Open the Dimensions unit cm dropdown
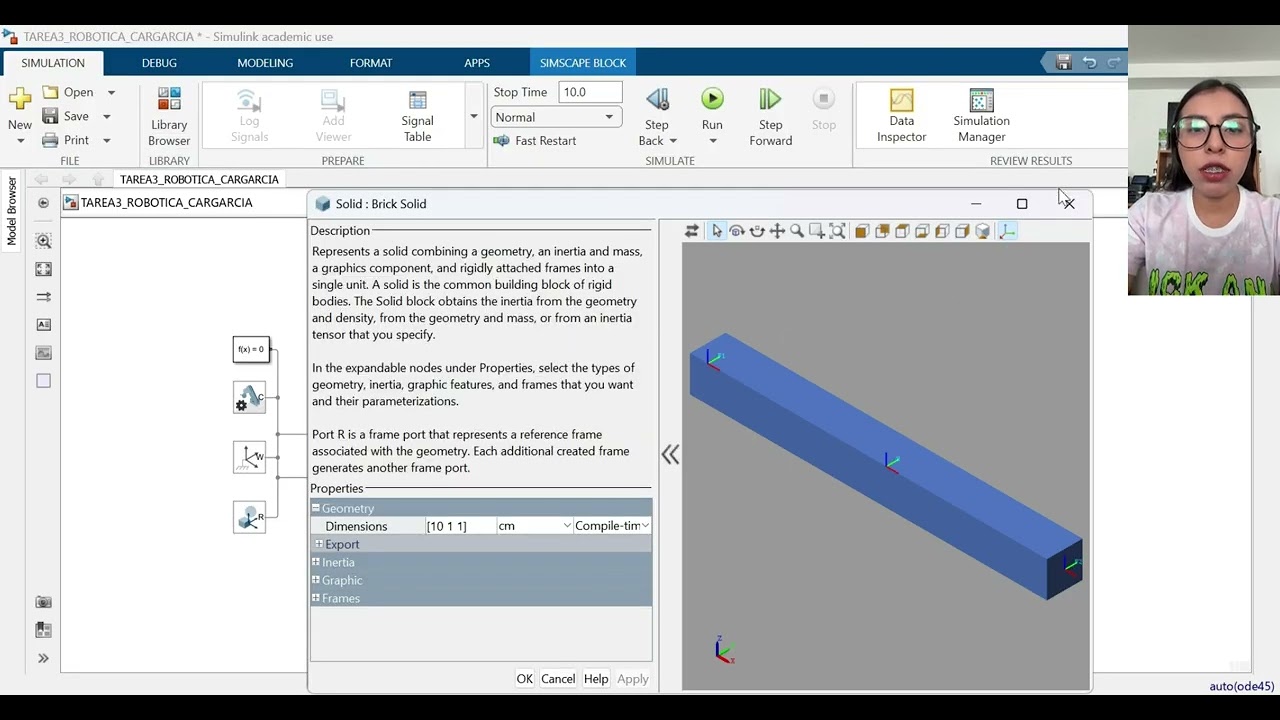Image resolution: width=1280 pixels, height=720 pixels. (534, 526)
